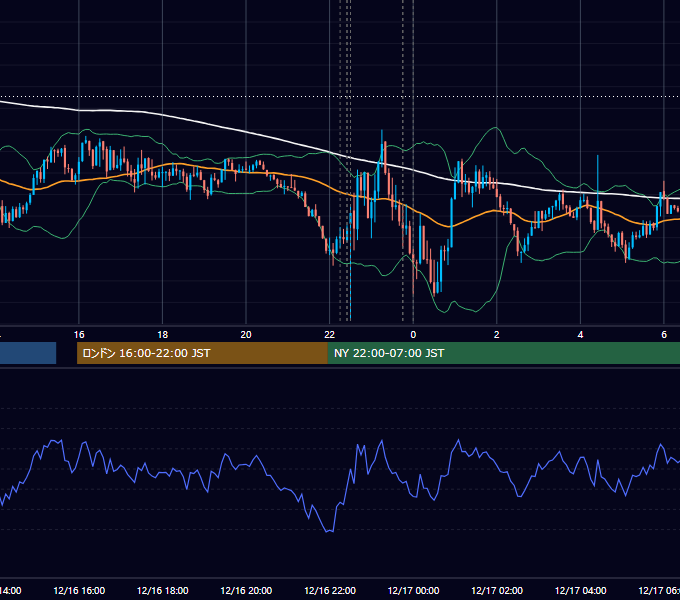Click the 12/16 16:00 time label
The height and width of the screenshot is (600, 680).
[x=79, y=590]
